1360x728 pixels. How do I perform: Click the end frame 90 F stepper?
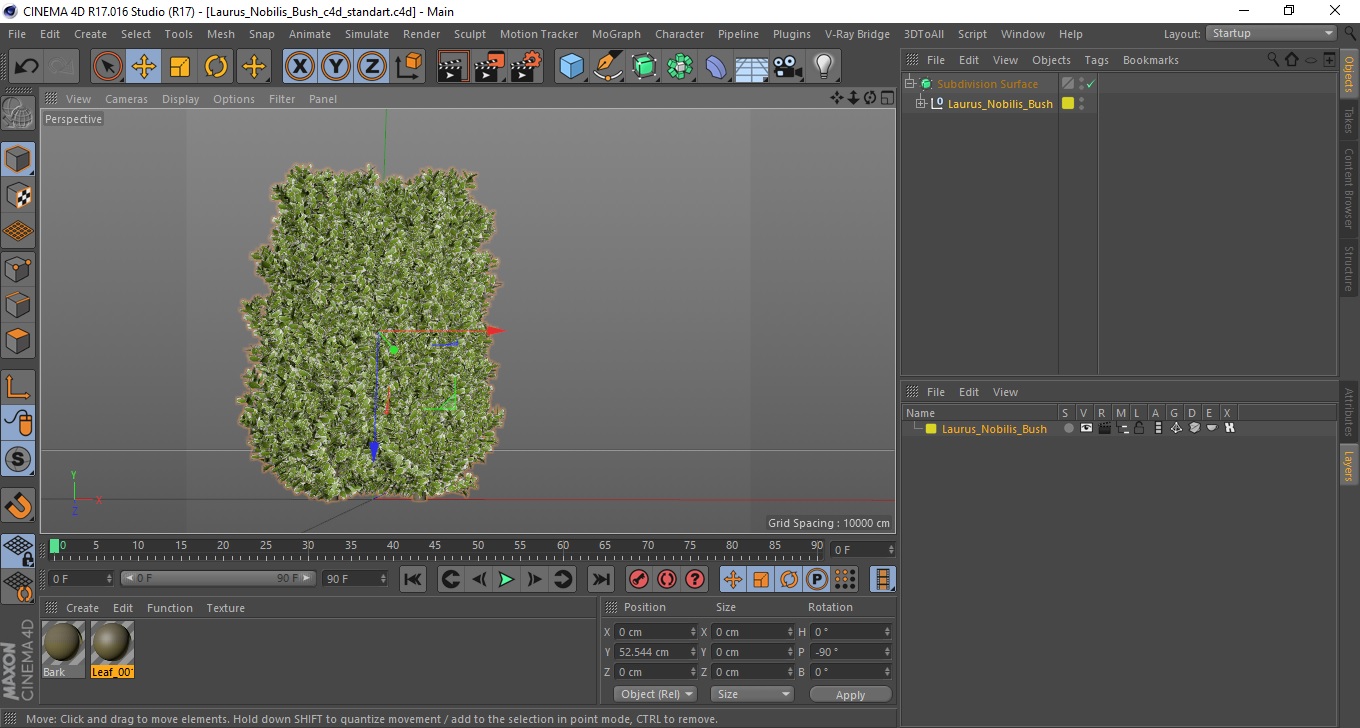click(x=383, y=579)
